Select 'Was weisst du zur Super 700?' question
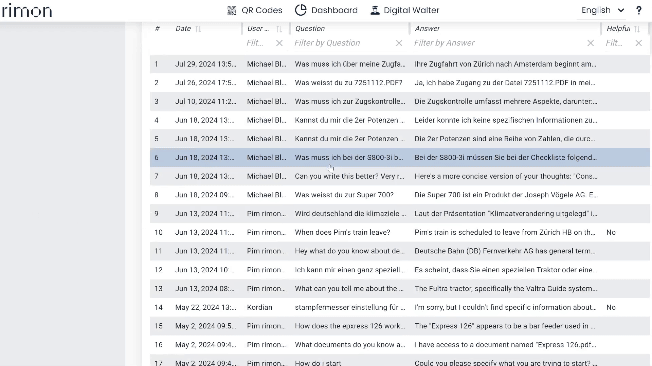The height and width of the screenshot is (366, 652). 344,195
